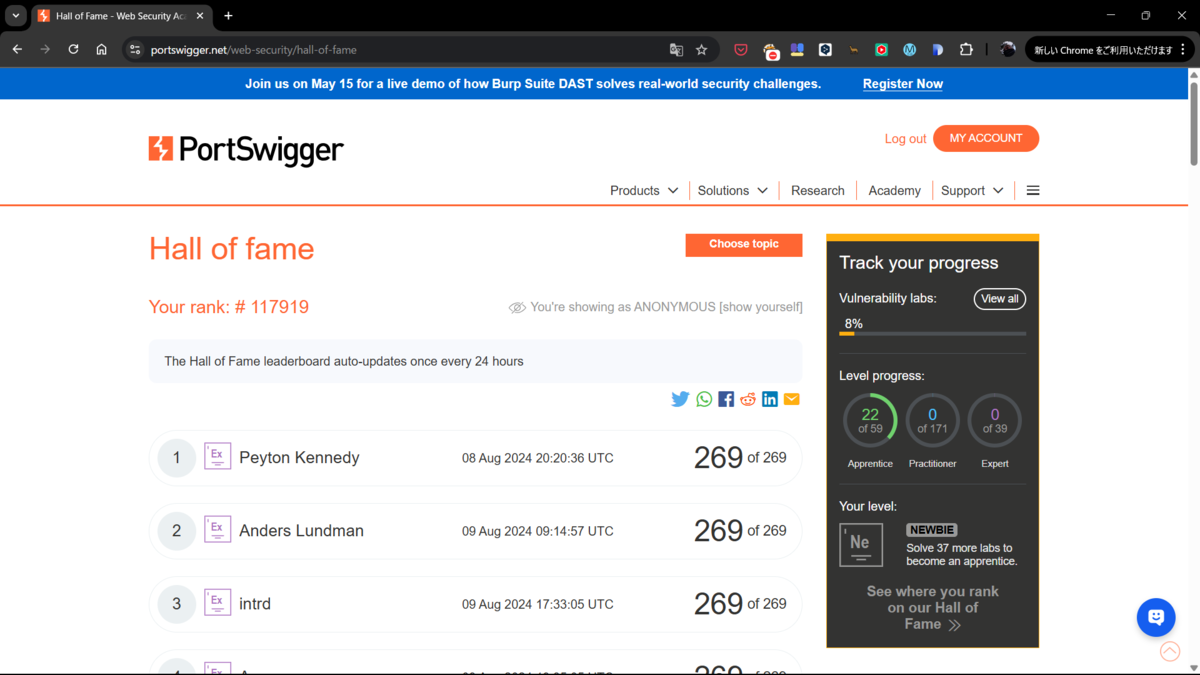Close the Hall of Fame browser tab
This screenshot has width=1200, height=675.
(x=200, y=16)
